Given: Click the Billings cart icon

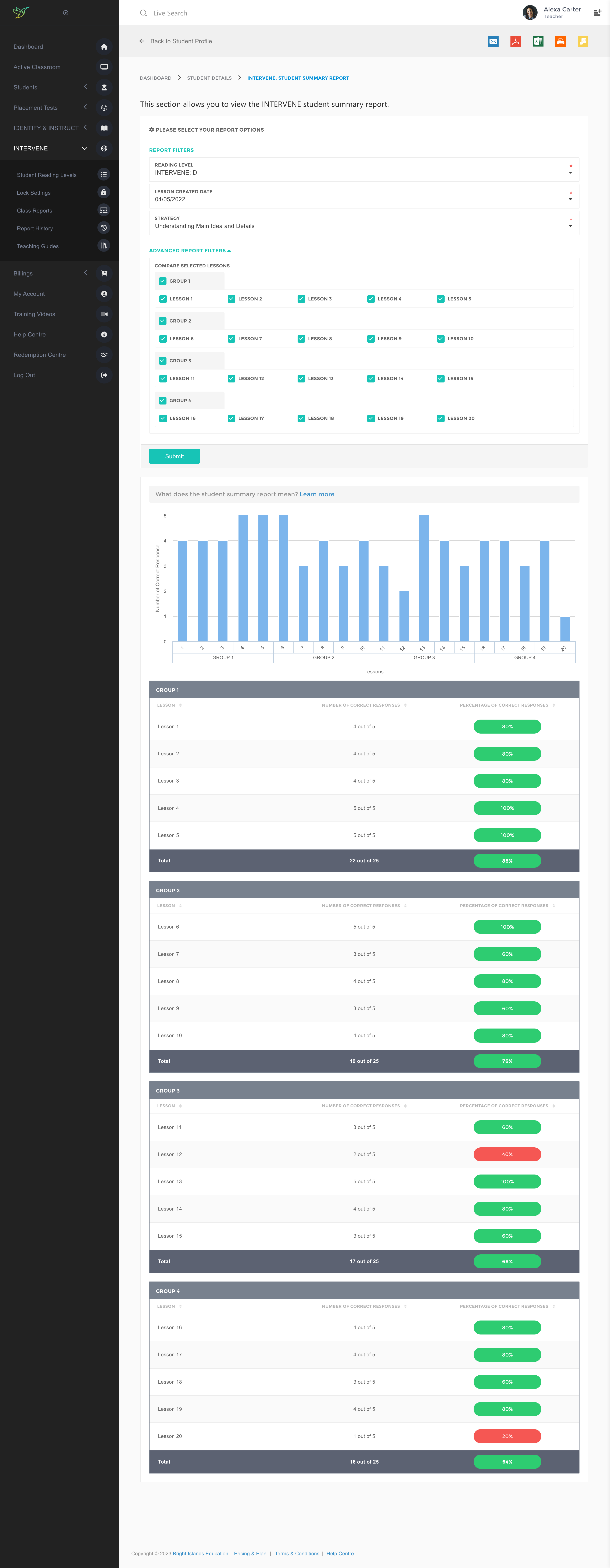Looking at the screenshot, I should click(x=104, y=273).
